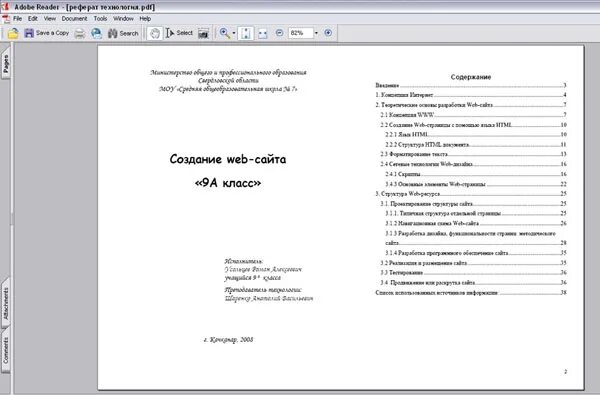Activate the Select text tool
The image size is (600, 395).
tap(179, 33)
